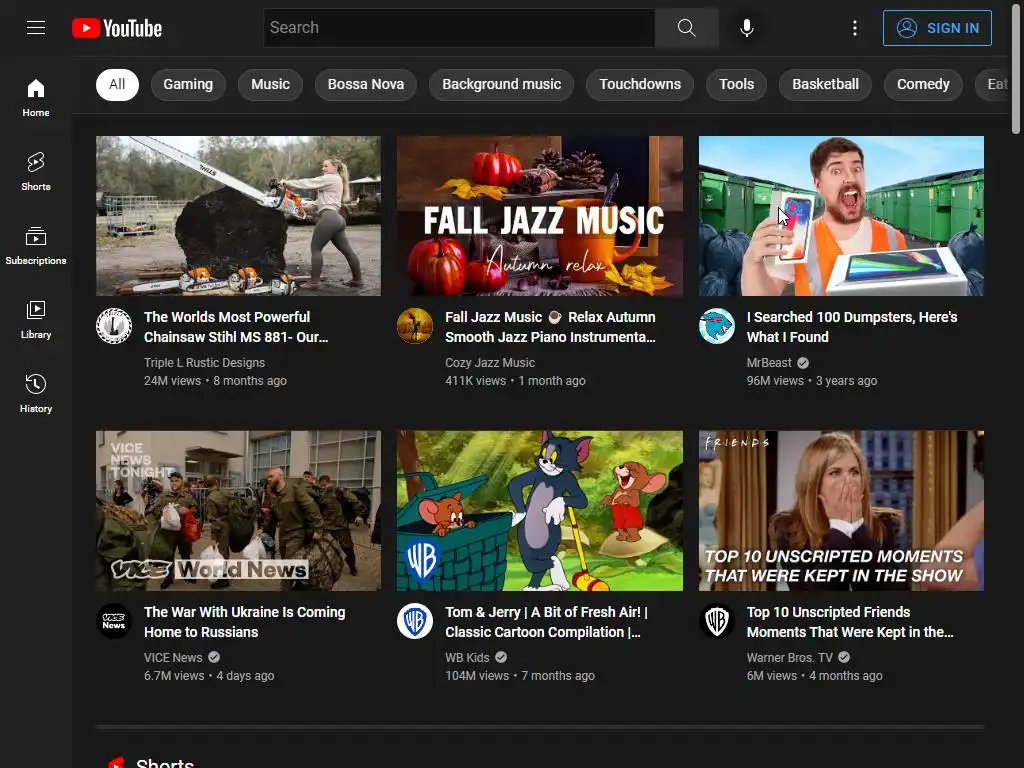
Task: Click WB Kids channel name text
Action: pyautogui.click(x=467, y=658)
